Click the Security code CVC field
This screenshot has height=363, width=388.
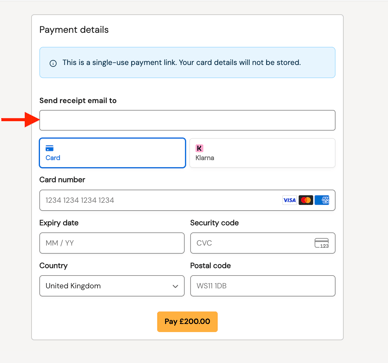pos(263,243)
